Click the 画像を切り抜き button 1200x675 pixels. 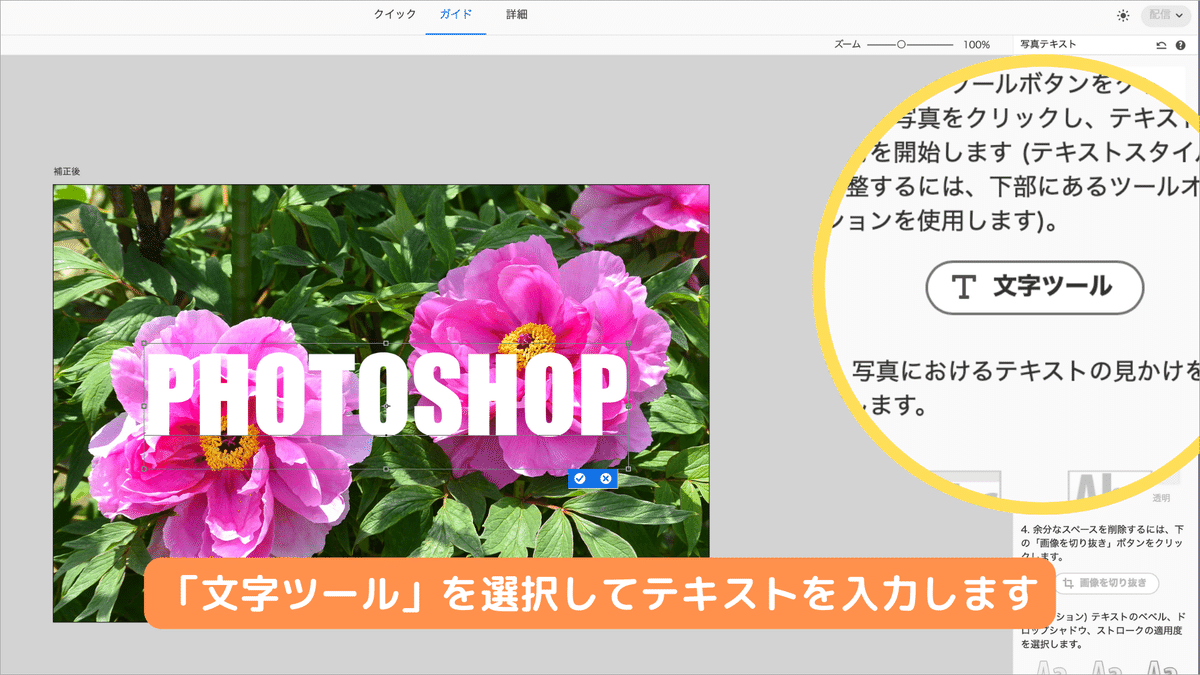pos(1107,583)
